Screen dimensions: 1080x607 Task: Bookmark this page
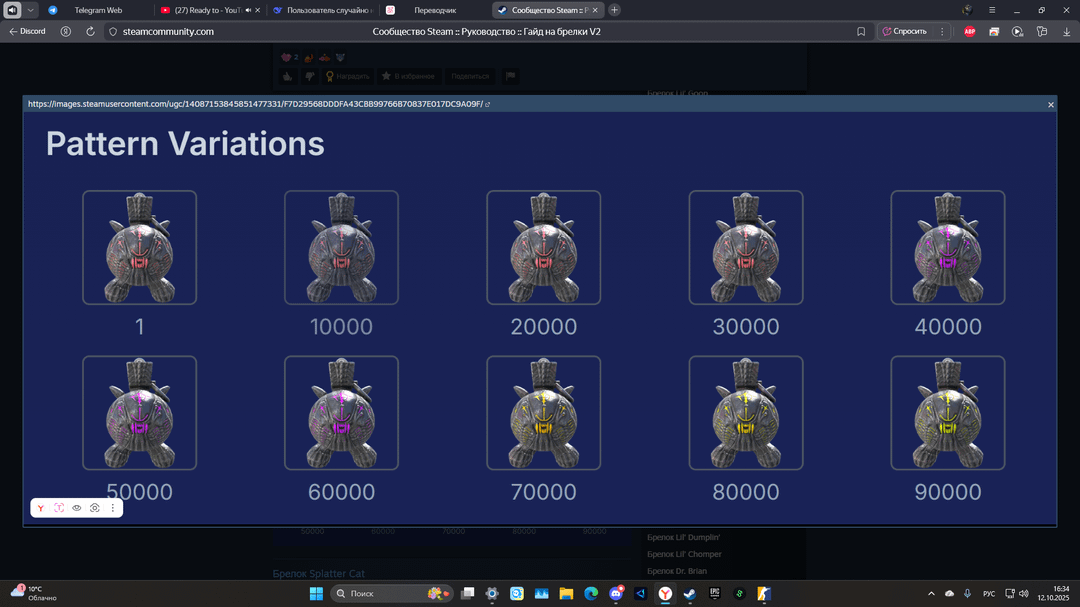tap(861, 32)
